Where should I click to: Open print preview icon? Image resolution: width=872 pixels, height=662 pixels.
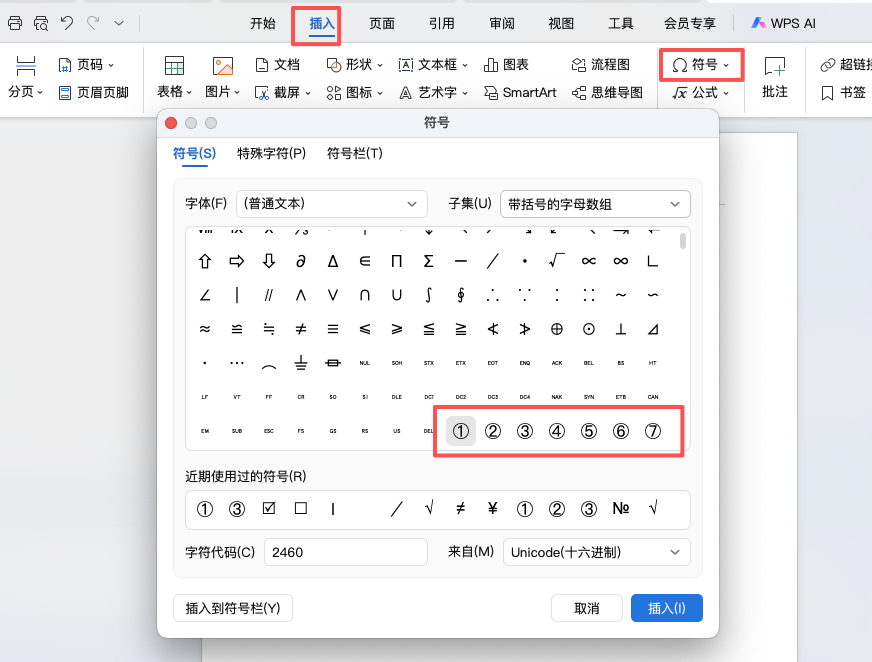pyautogui.click(x=41, y=23)
